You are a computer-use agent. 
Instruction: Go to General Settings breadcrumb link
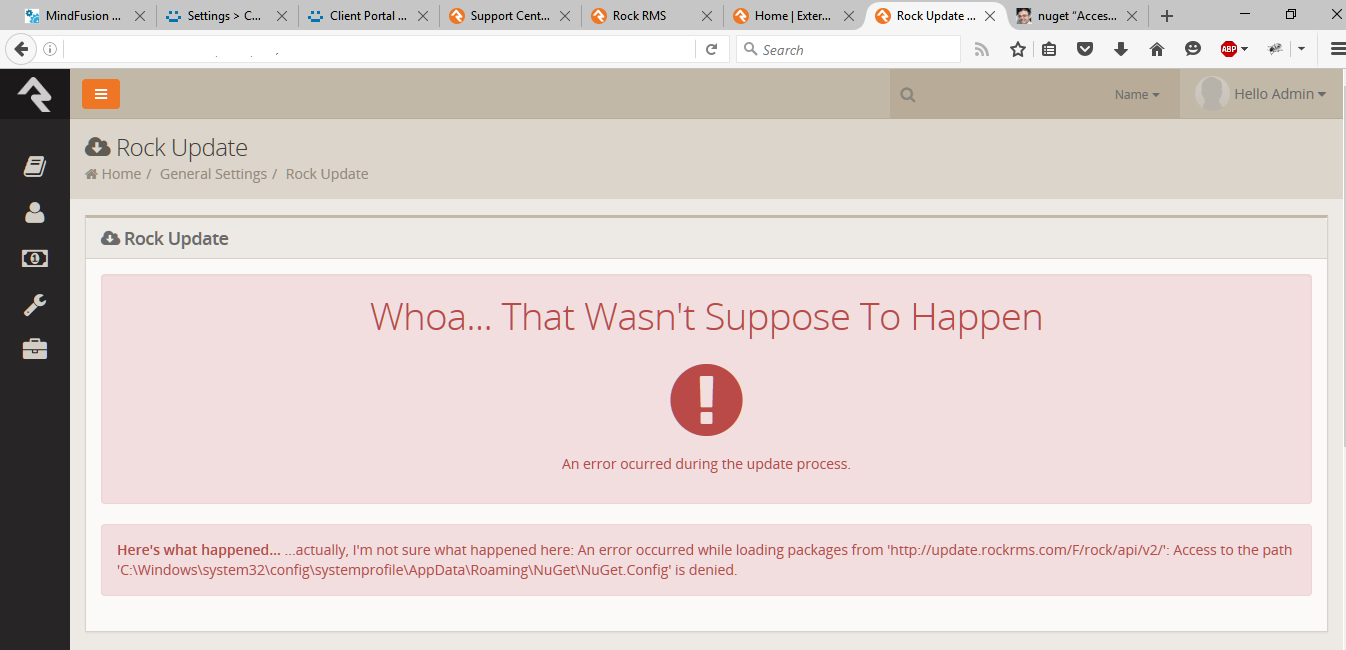click(213, 174)
